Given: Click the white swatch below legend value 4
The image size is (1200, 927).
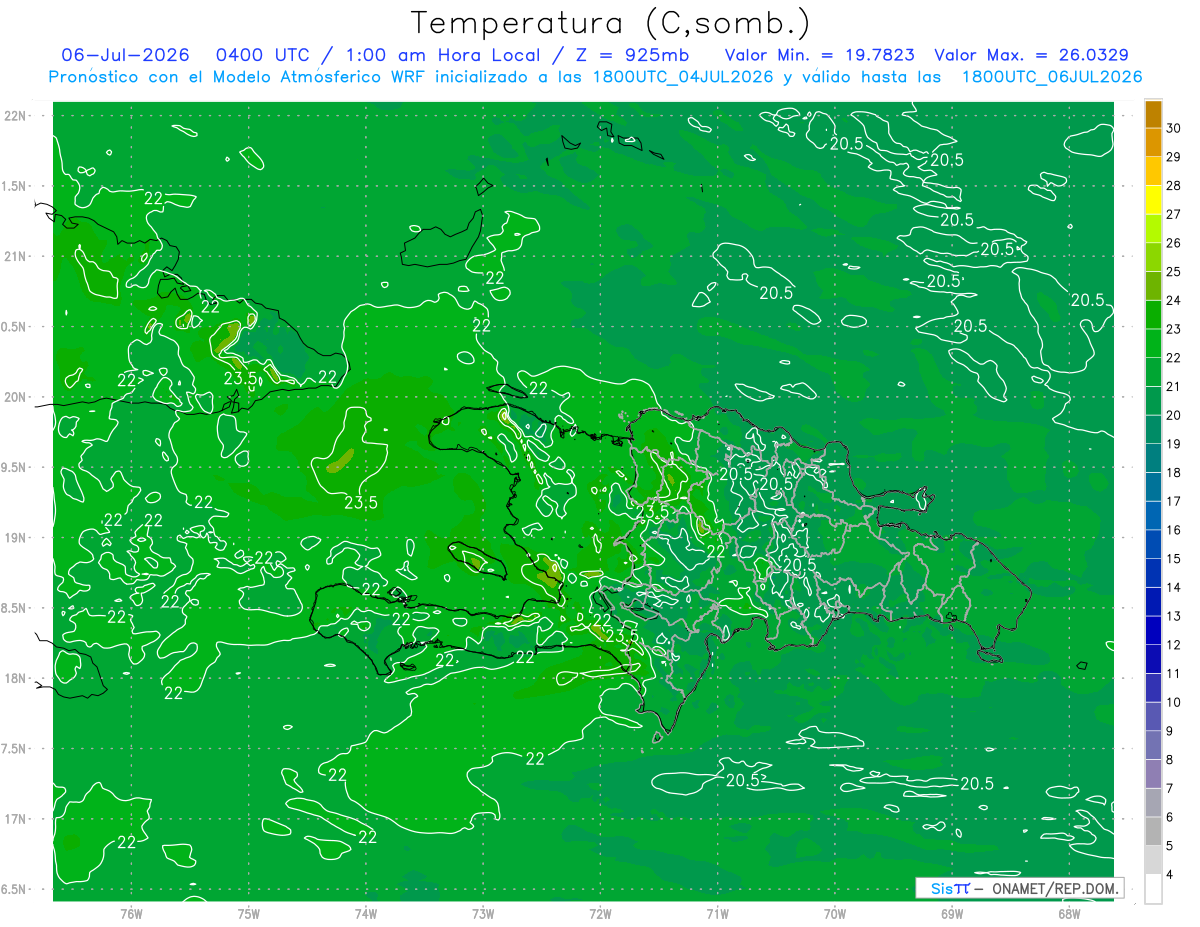Looking at the screenshot, I should point(1153,889).
